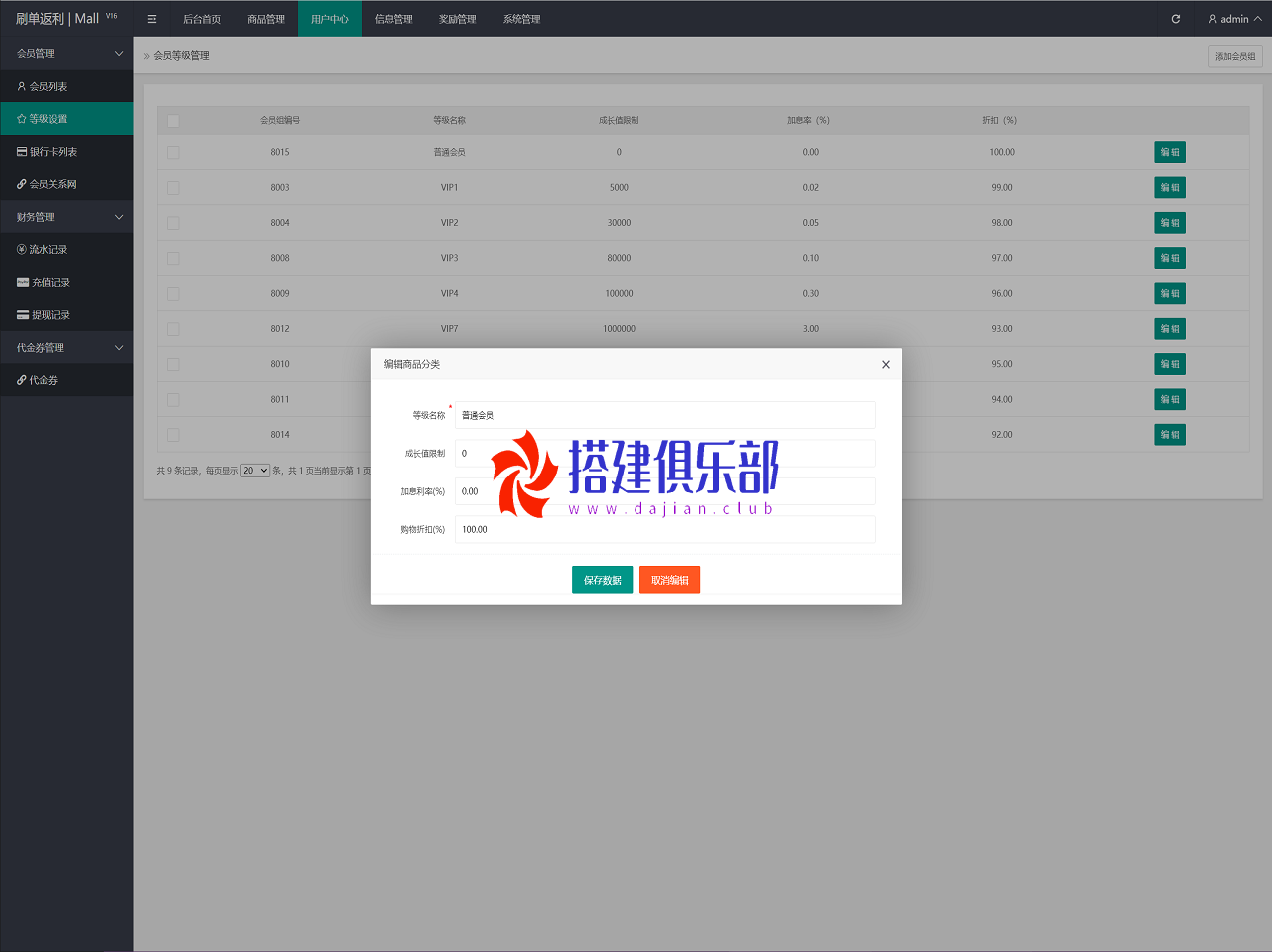Viewport: 1272px width, 952px height.
Task: Focus the 等级名称 input field
Action: click(x=665, y=415)
